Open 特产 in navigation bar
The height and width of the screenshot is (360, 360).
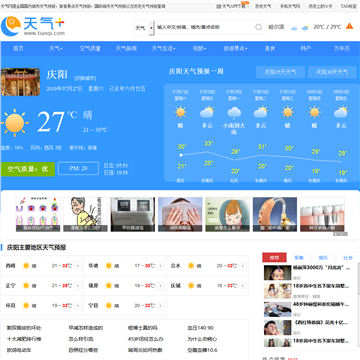click(306, 49)
